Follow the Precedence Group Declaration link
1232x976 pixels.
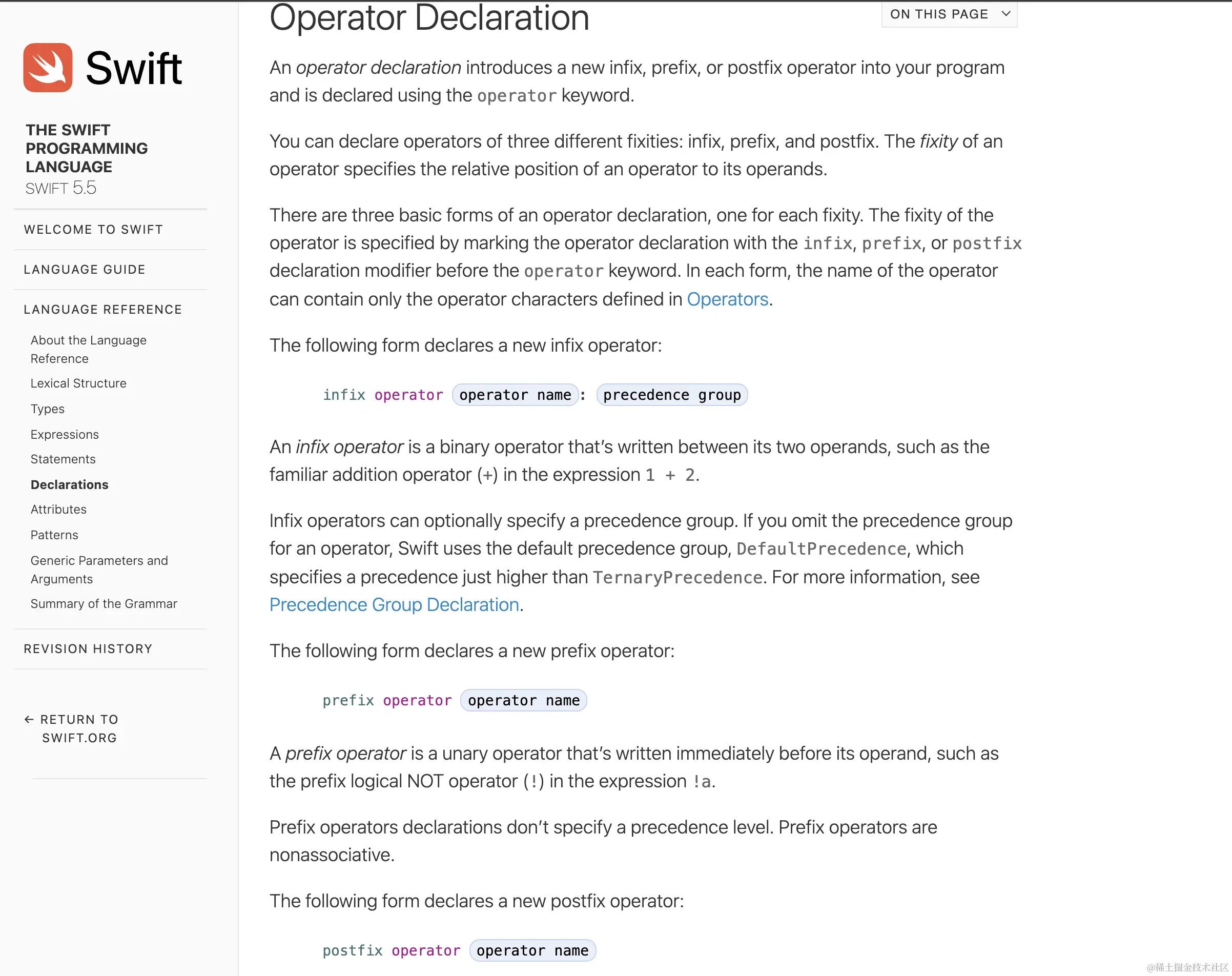point(394,605)
